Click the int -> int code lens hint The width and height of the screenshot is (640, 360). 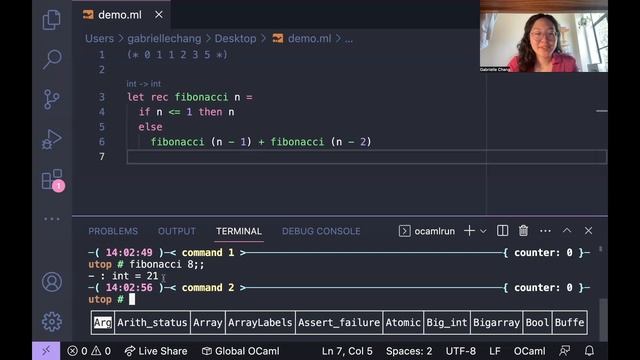[144, 84]
